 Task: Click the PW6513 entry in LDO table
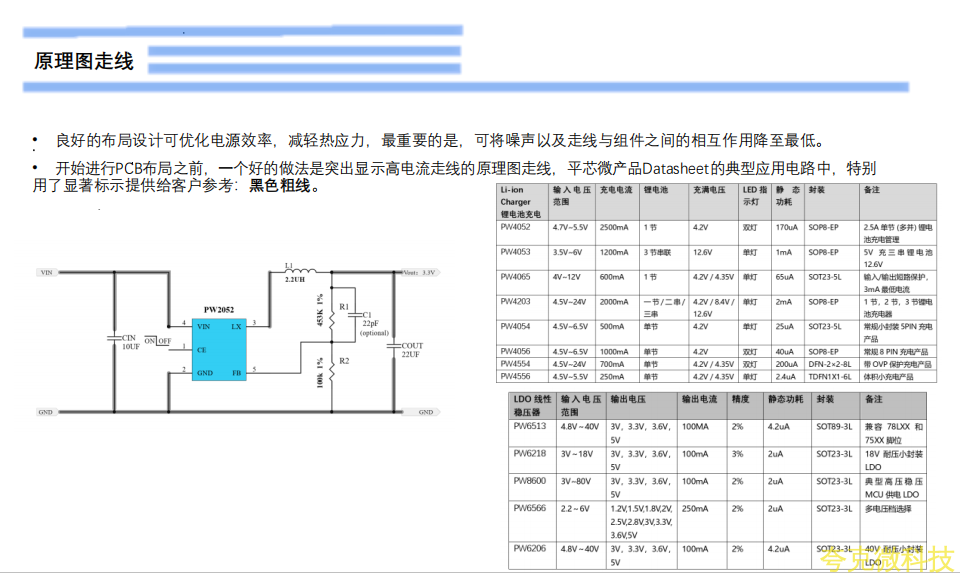point(529,426)
